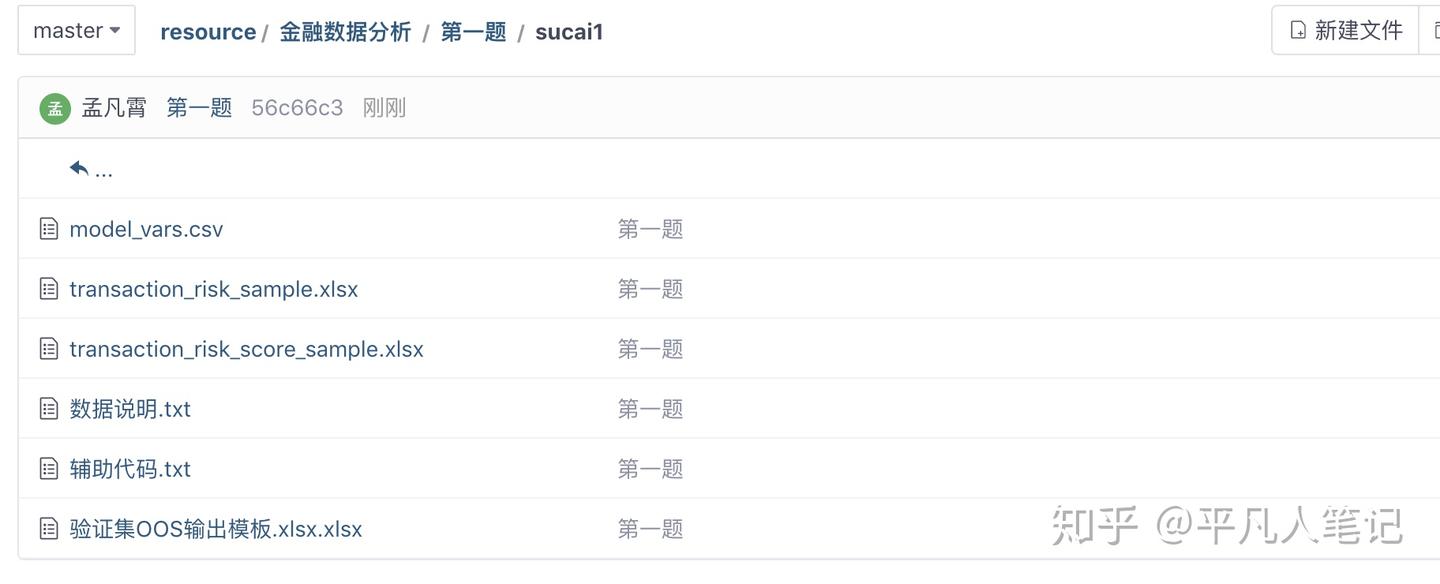1440x584 pixels.
Task: Open commit hash 56c66c3
Action: [297, 108]
